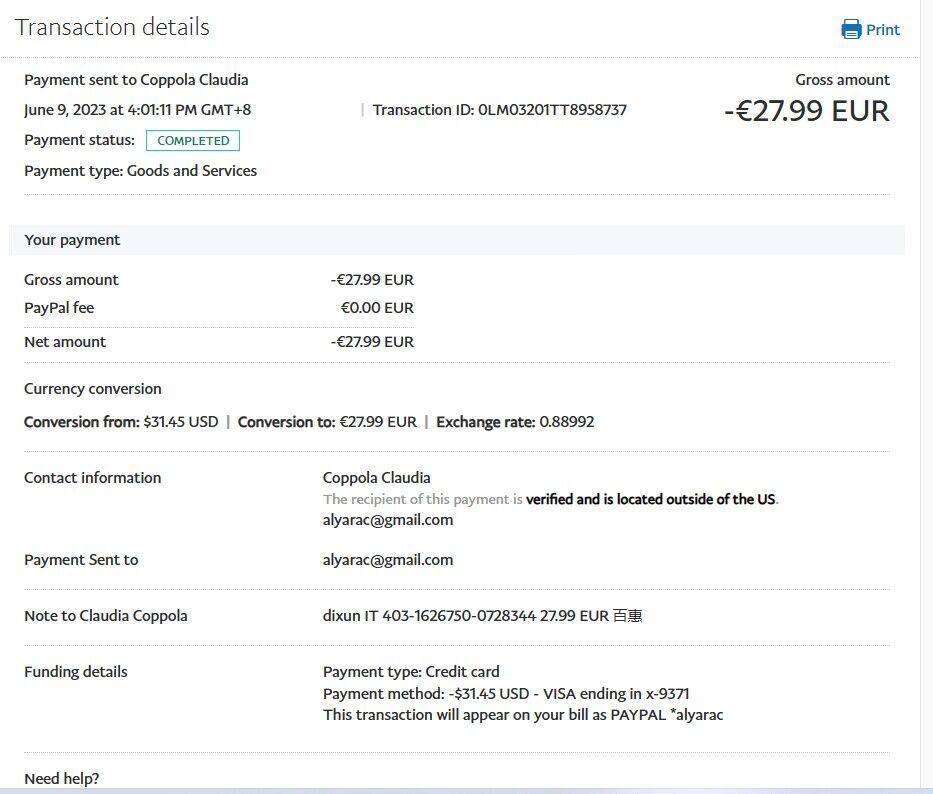The image size is (933, 794).
Task: Open the Need help? section
Action: pos(62,778)
